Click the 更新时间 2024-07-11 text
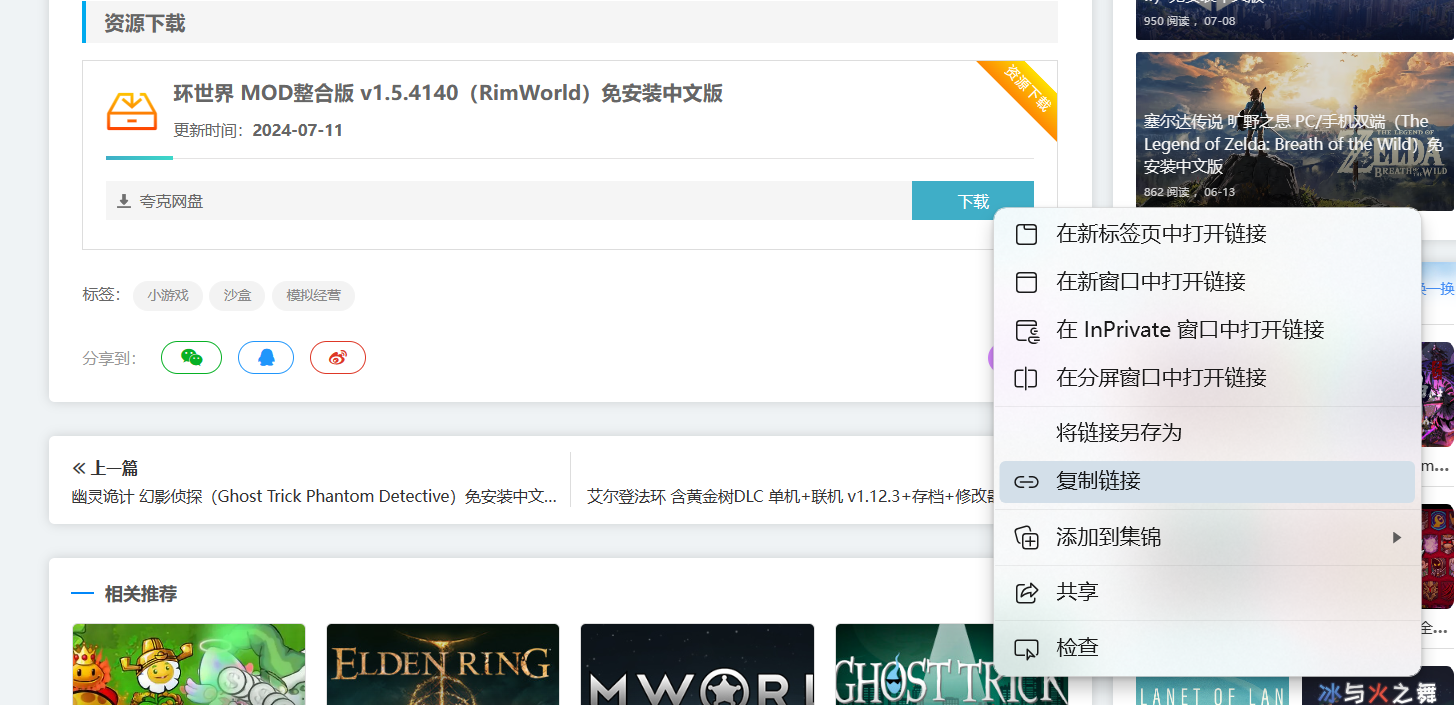 [x=258, y=130]
